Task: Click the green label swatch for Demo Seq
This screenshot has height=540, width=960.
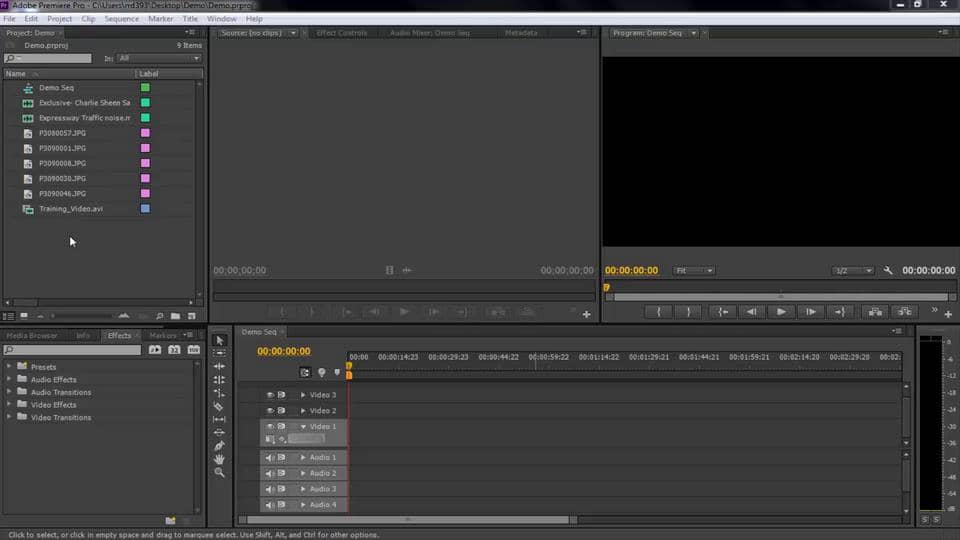Action: coord(145,88)
